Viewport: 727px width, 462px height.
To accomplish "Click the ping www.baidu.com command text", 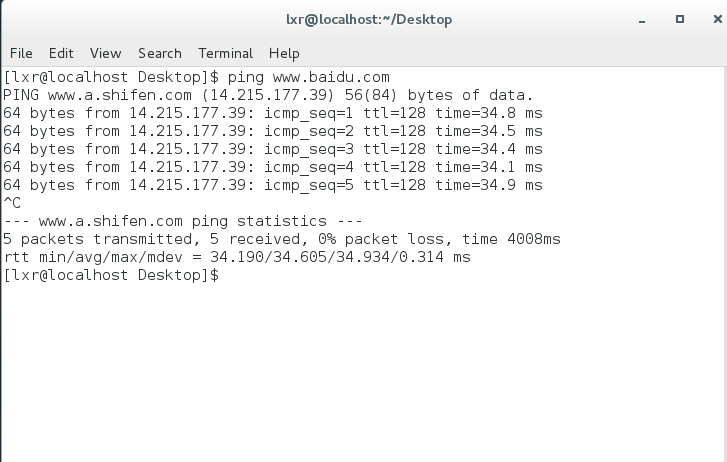I will pyautogui.click(x=308, y=77).
